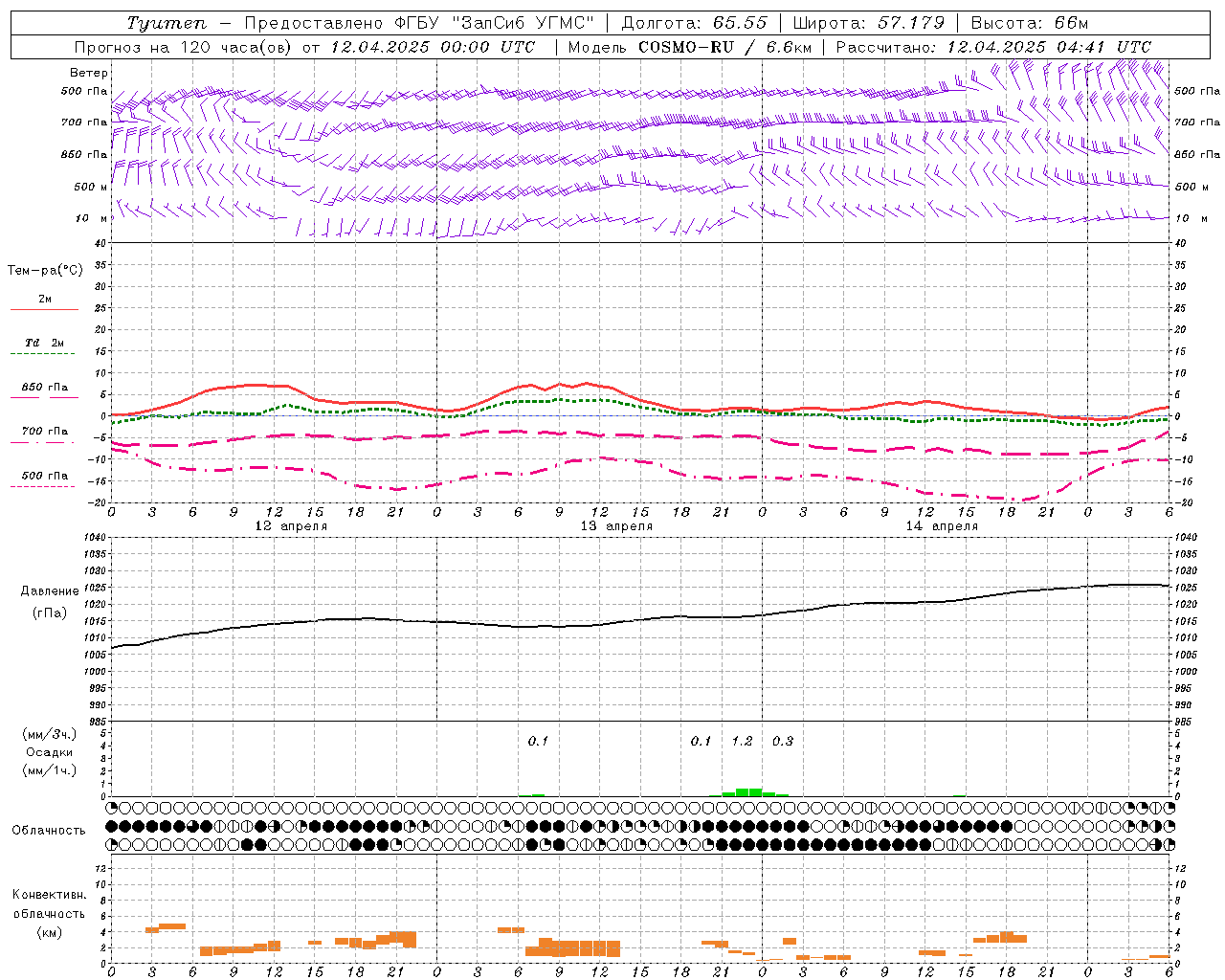Click the (мм/1ч.) unit label
The image size is (1225, 980).
tap(50, 770)
